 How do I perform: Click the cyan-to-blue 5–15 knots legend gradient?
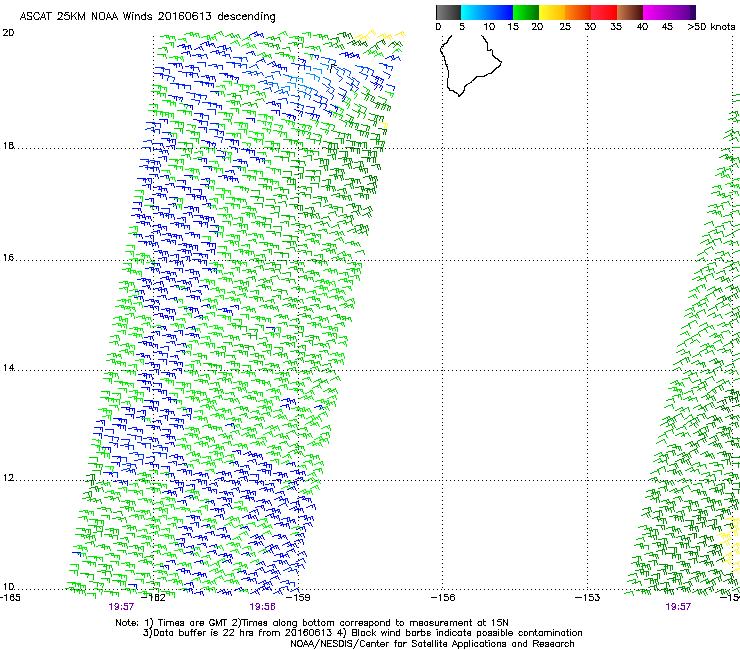click(x=487, y=12)
